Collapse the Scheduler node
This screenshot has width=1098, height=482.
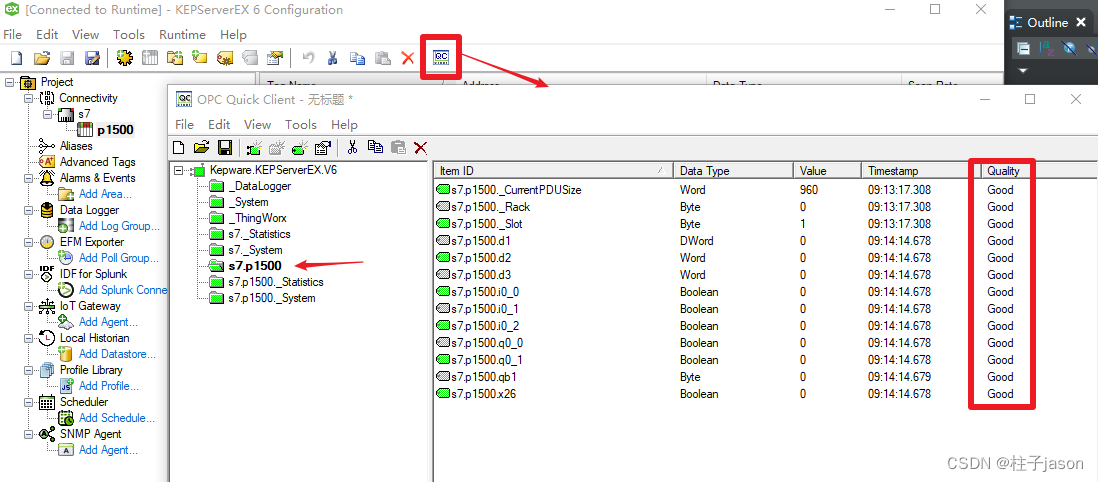click(x=28, y=402)
